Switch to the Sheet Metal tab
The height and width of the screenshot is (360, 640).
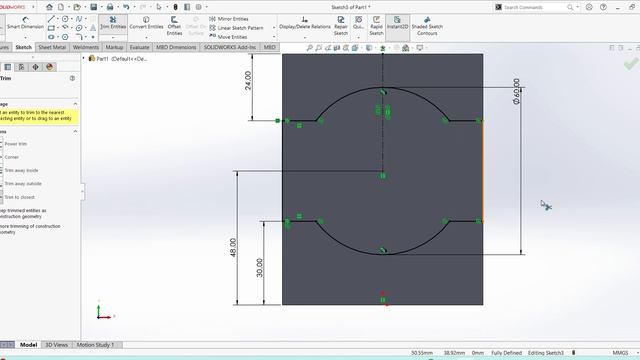[x=52, y=47]
